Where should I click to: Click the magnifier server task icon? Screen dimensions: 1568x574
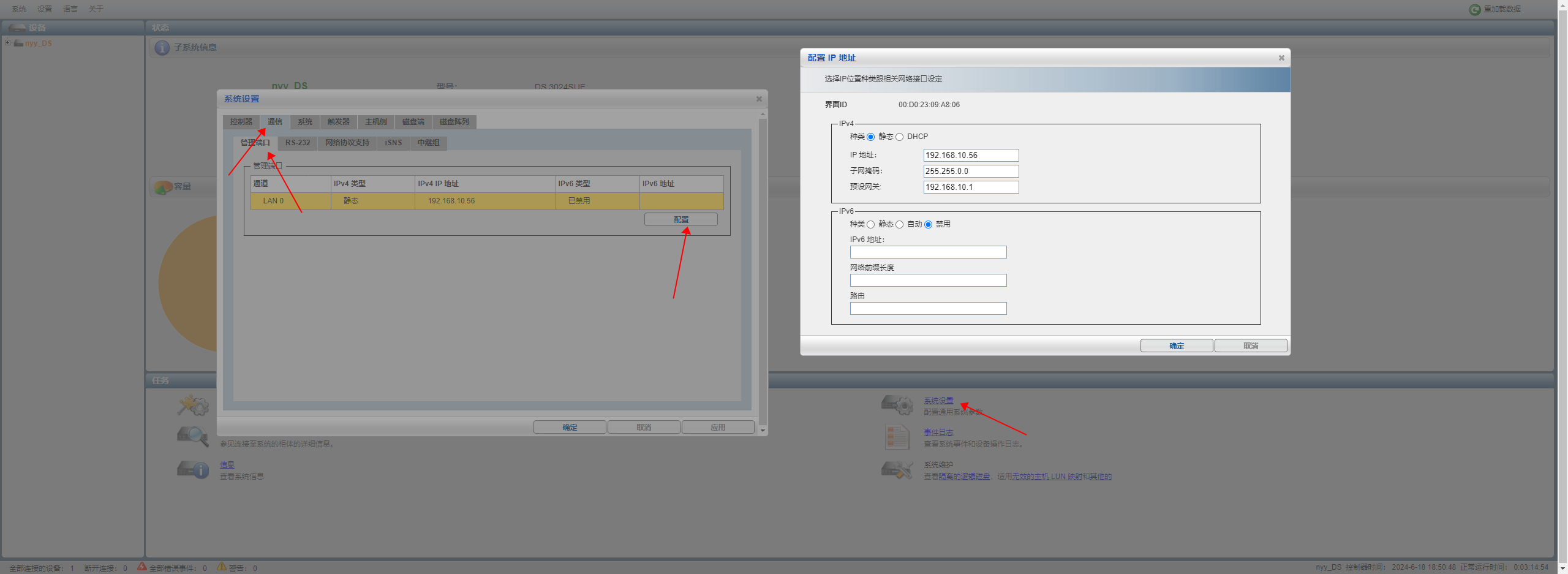[193, 436]
